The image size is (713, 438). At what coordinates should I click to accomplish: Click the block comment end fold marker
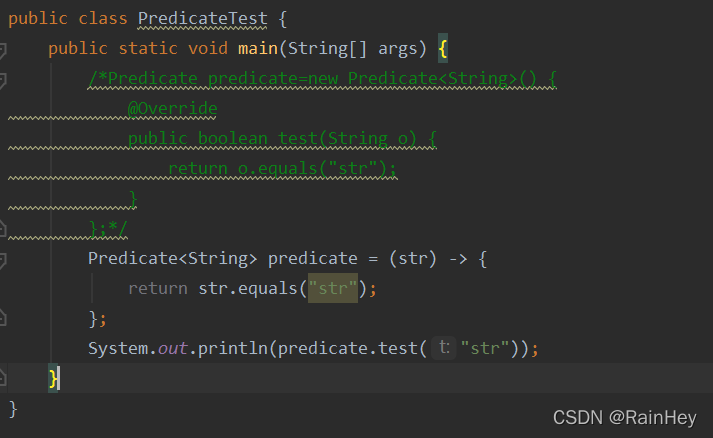2,228
